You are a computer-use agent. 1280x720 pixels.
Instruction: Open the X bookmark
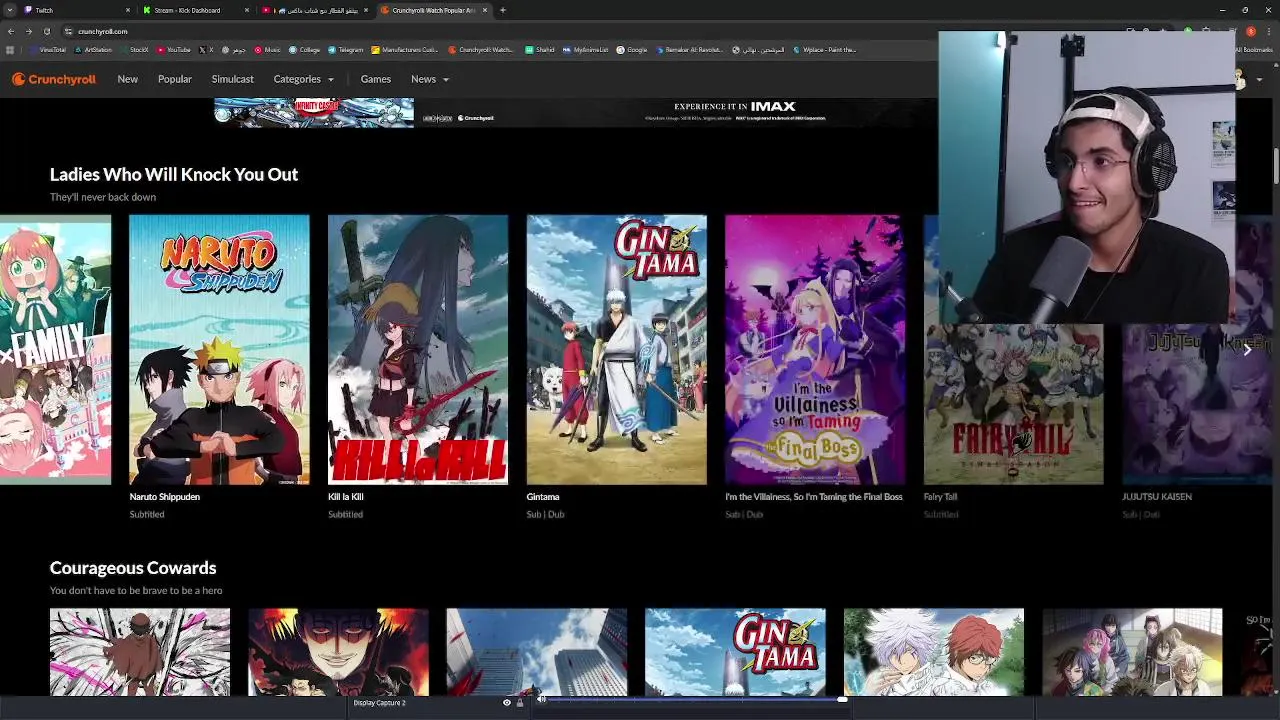click(x=207, y=49)
